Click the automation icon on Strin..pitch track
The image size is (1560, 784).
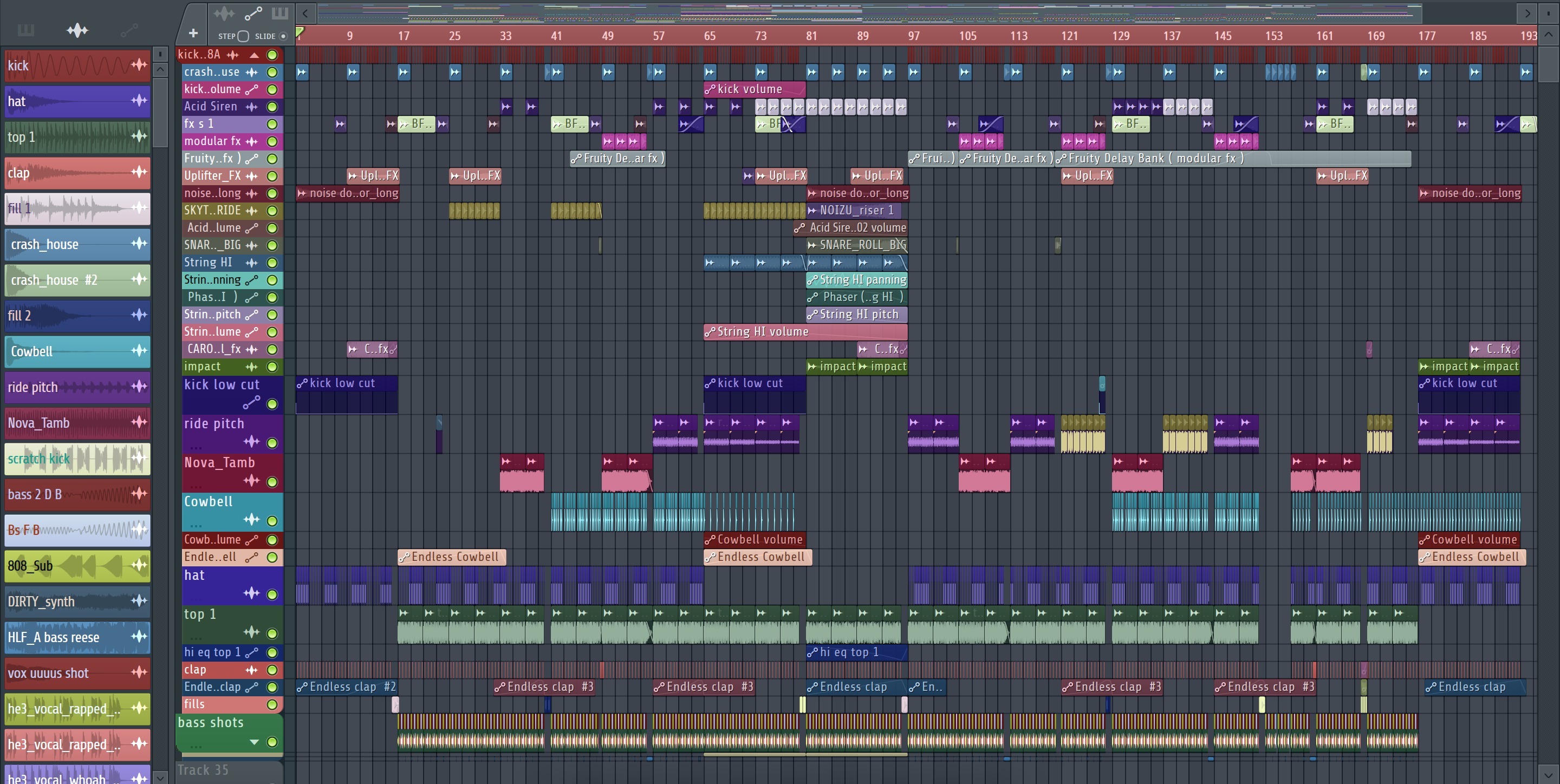point(251,315)
